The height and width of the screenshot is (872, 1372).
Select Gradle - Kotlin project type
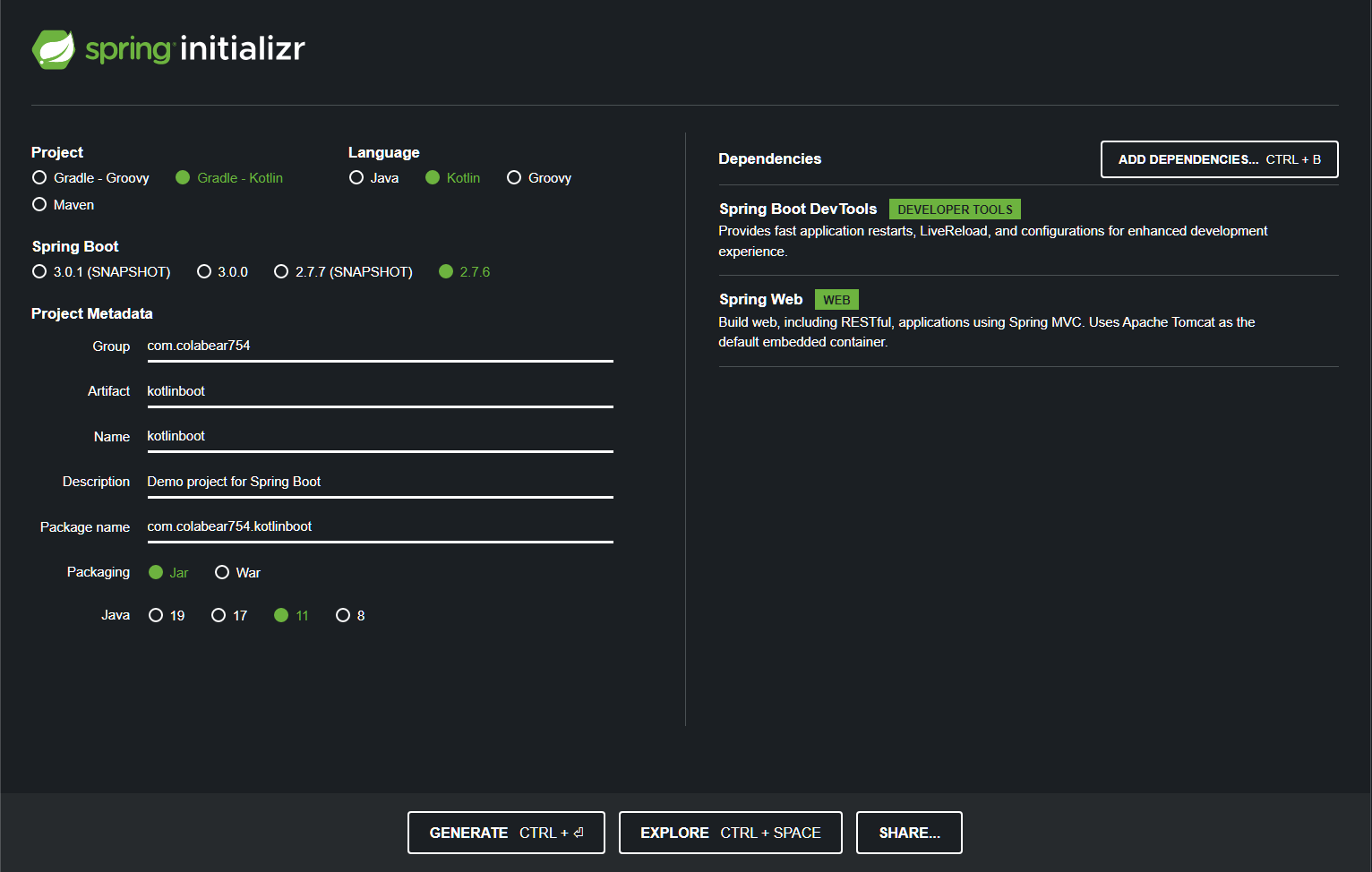(229, 178)
